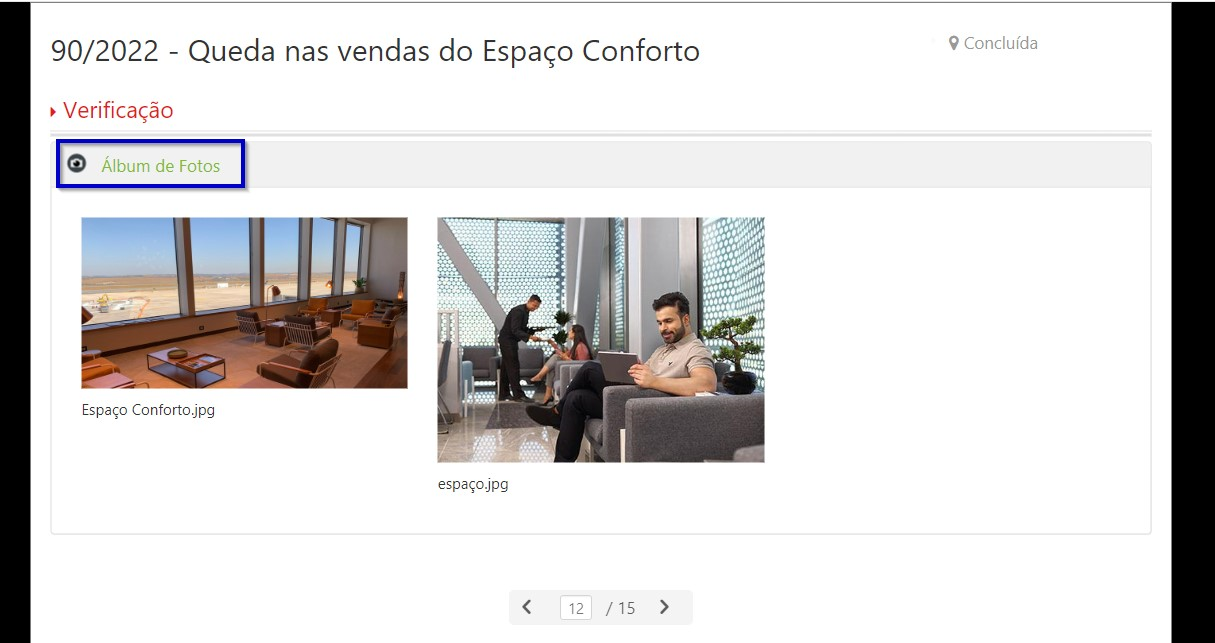This screenshot has width=1215, height=643.
Task: Click the Verificação section heading text
Action: tap(118, 110)
